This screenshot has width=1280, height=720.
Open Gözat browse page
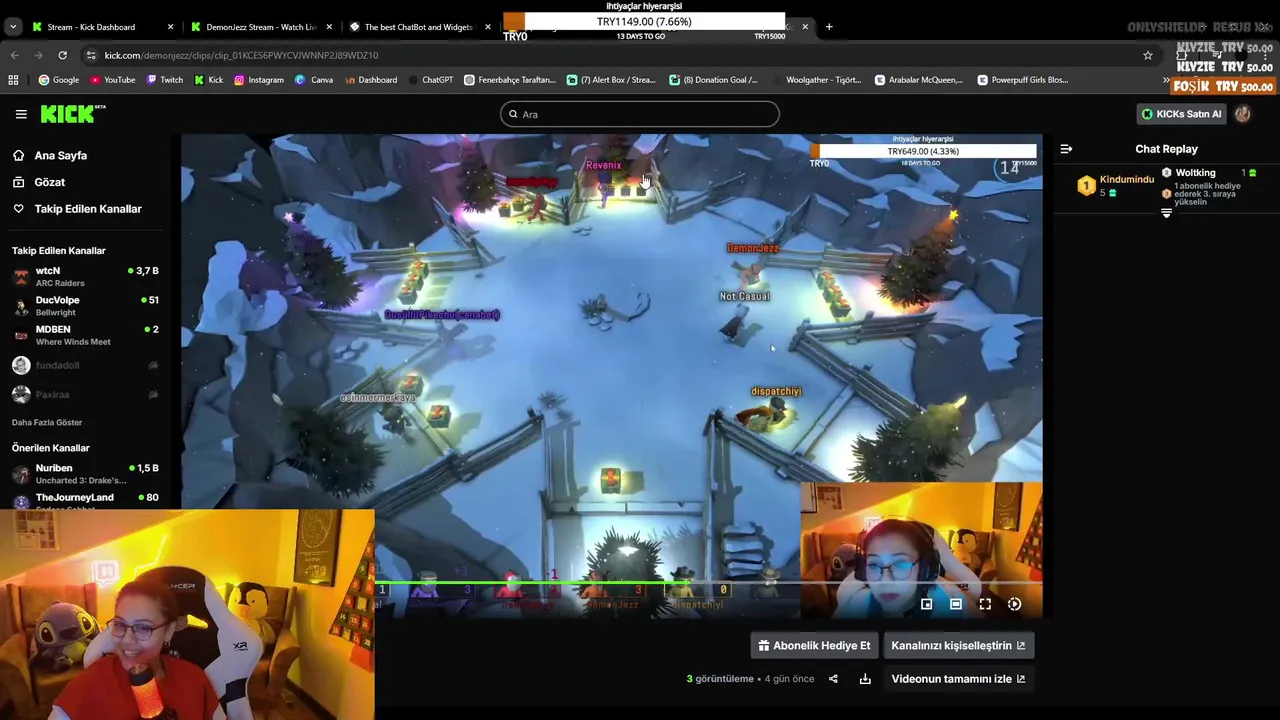50,182
